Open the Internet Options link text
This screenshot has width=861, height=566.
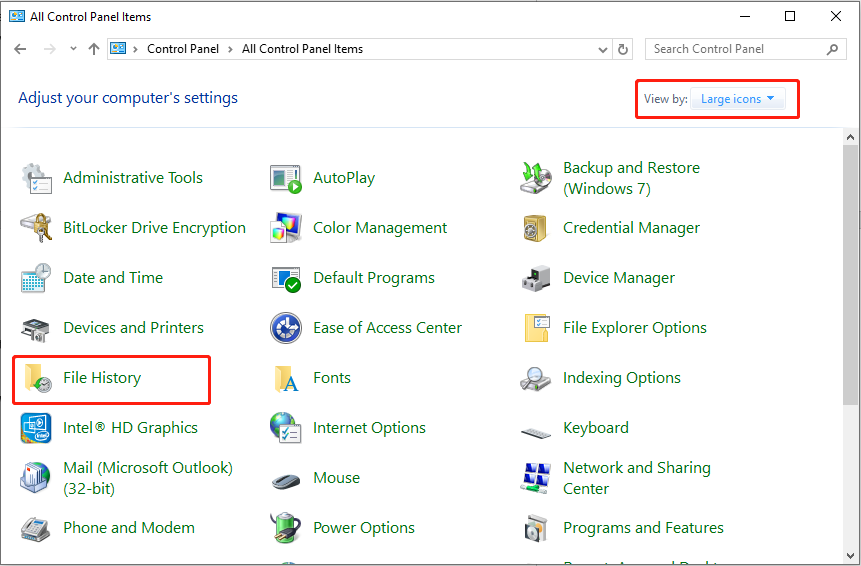coord(369,428)
